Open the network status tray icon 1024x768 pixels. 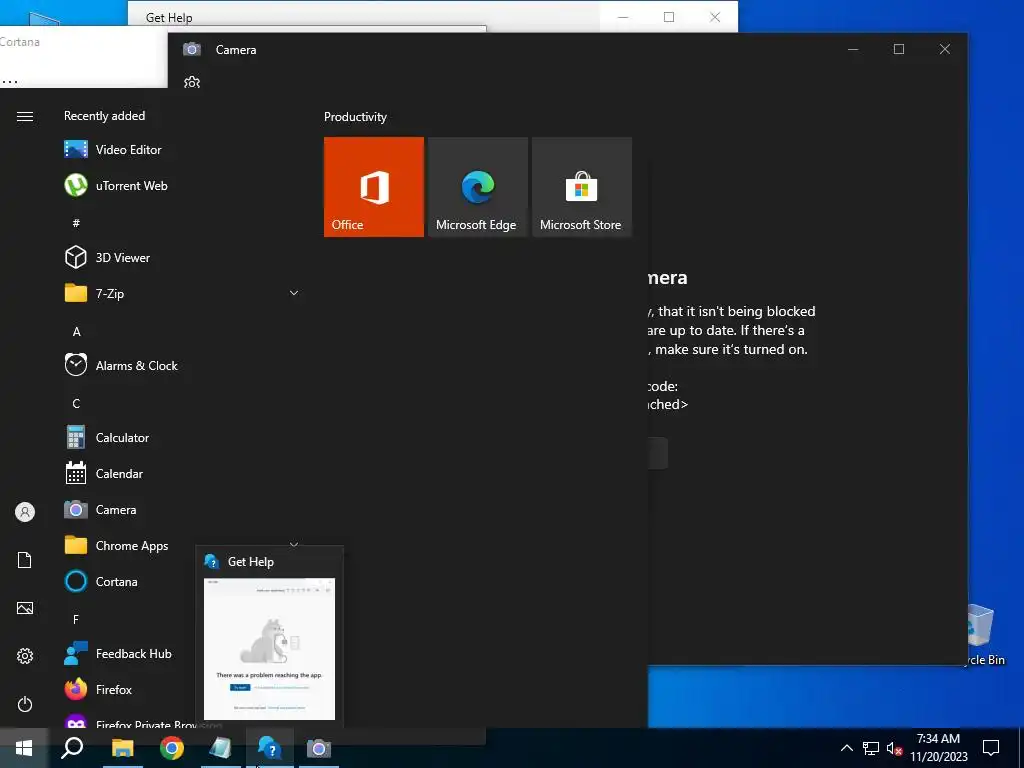tap(871, 748)
